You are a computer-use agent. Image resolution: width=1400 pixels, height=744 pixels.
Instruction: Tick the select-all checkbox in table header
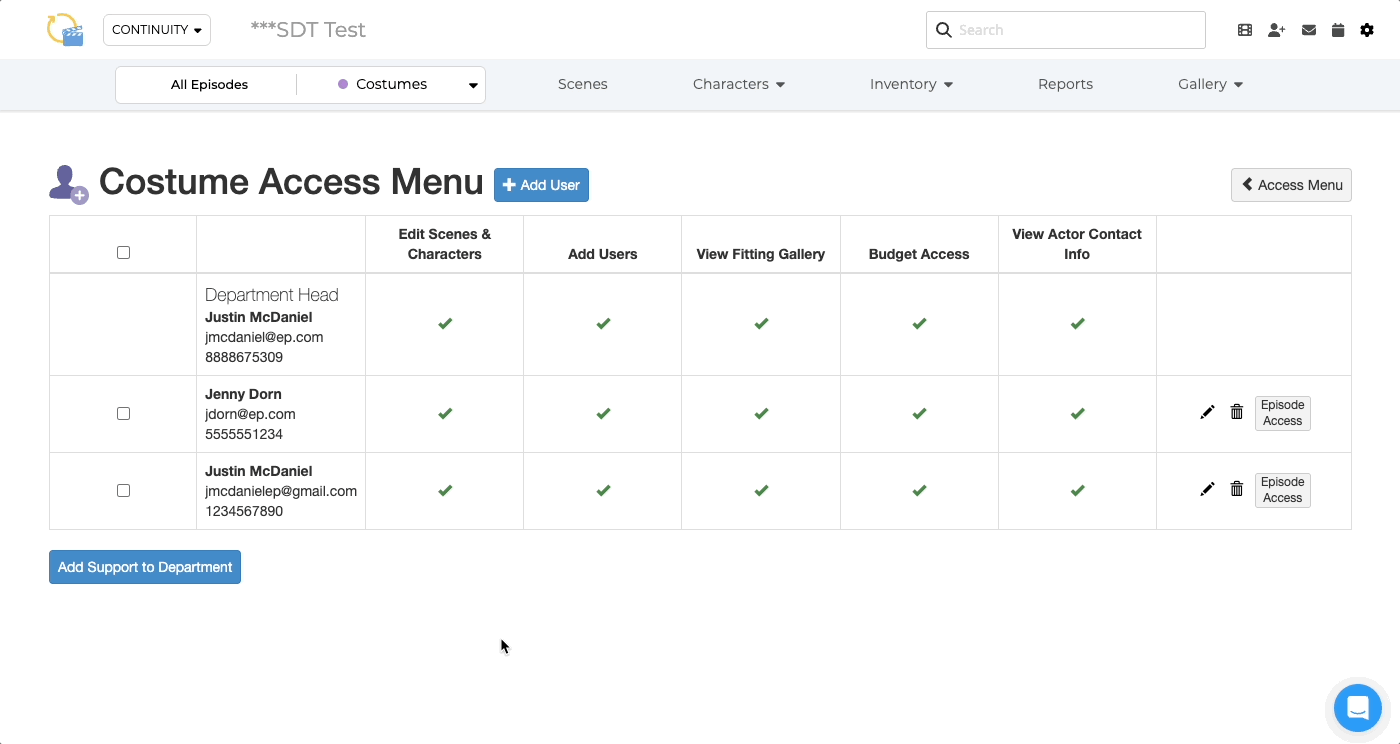tap(123, 252)
